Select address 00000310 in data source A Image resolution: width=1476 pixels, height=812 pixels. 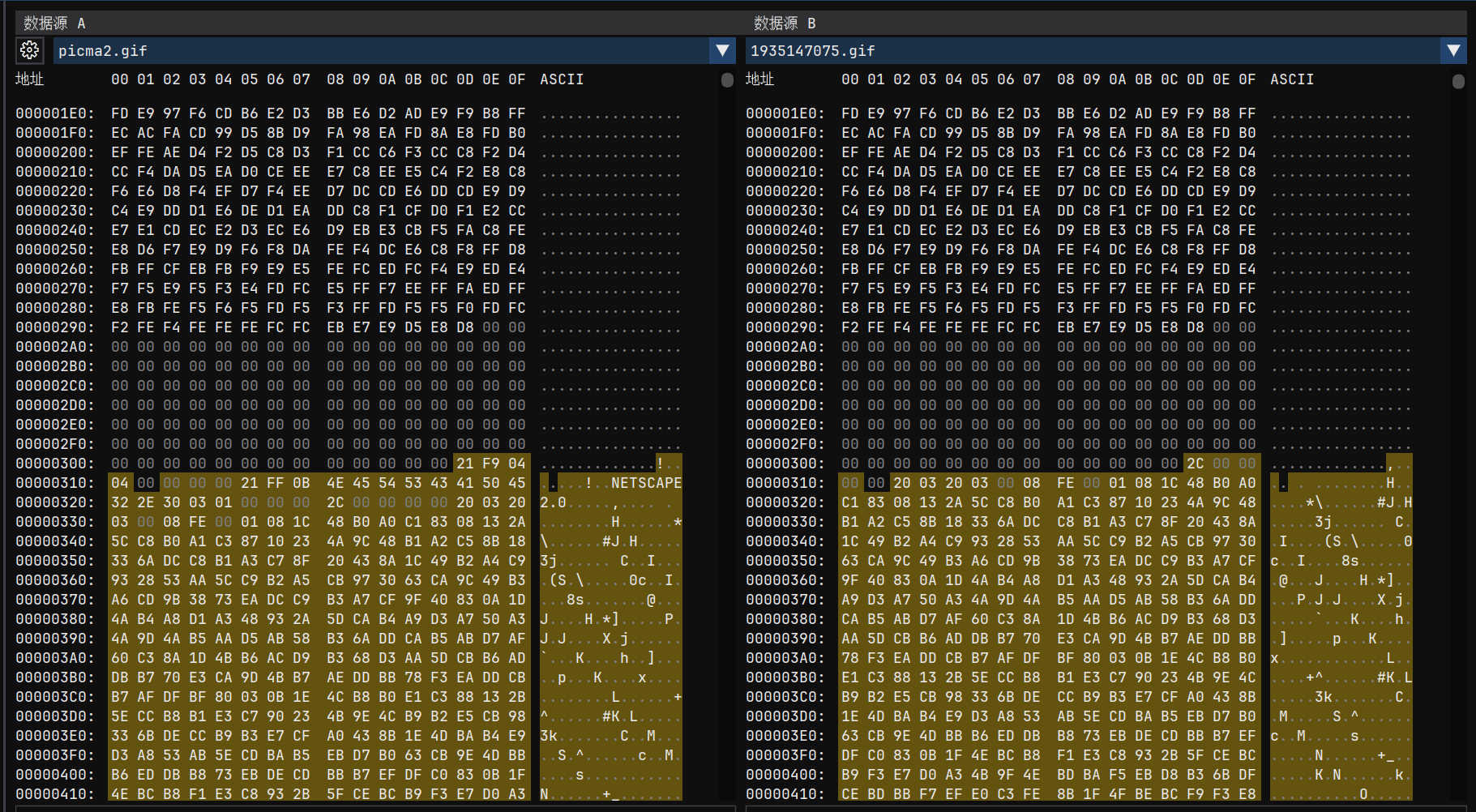(55, 483)
